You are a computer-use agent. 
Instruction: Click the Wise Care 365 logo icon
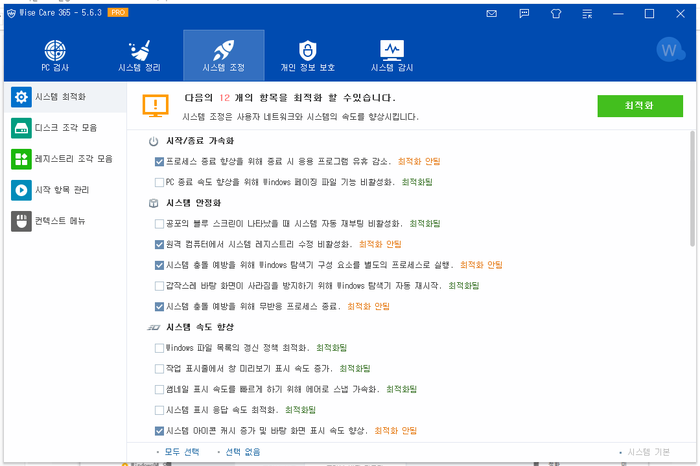click(x=11, y=13)
